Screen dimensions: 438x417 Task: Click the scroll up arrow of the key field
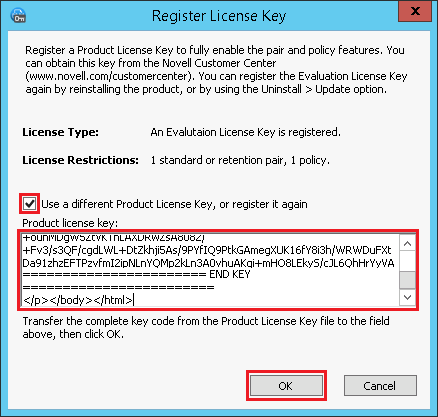[x=407, y=244]
